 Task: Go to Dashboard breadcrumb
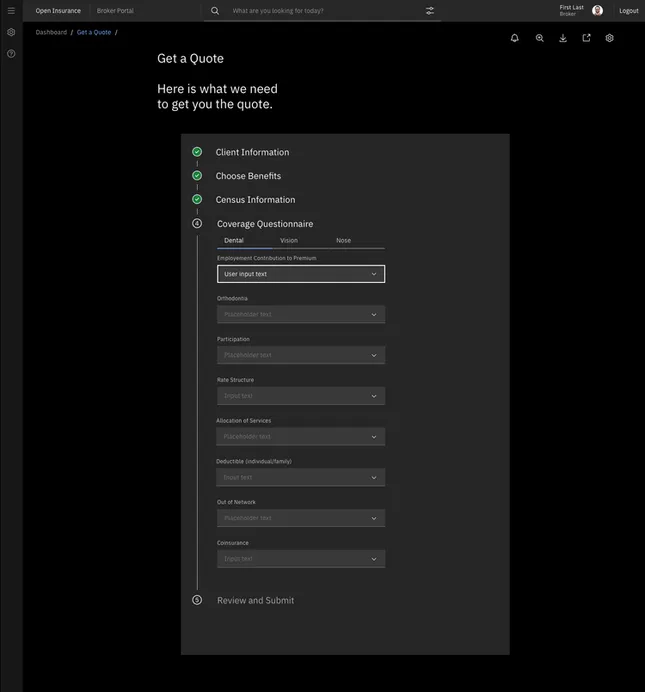click(x=51, y=32)
